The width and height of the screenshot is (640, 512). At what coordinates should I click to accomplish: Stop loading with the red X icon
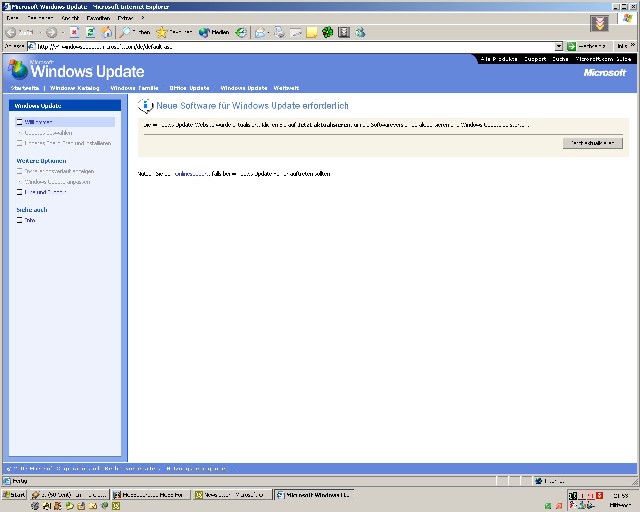click(x=74, y=32)
